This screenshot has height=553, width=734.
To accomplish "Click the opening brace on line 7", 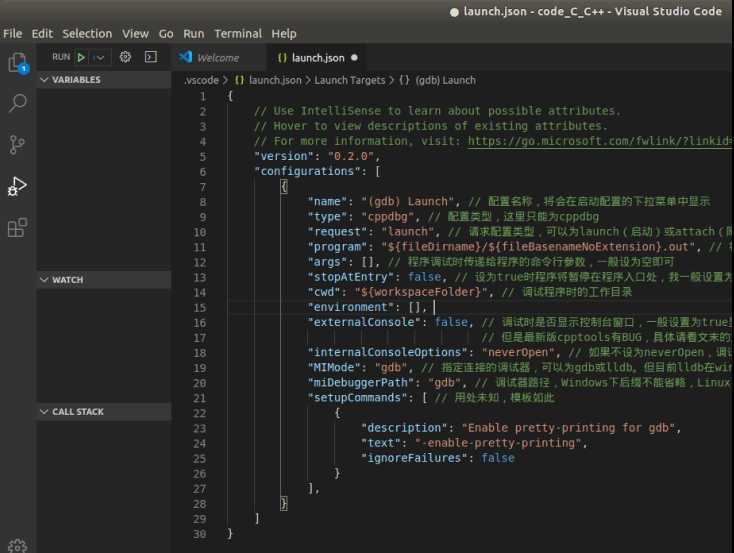I will coord(284,186).
